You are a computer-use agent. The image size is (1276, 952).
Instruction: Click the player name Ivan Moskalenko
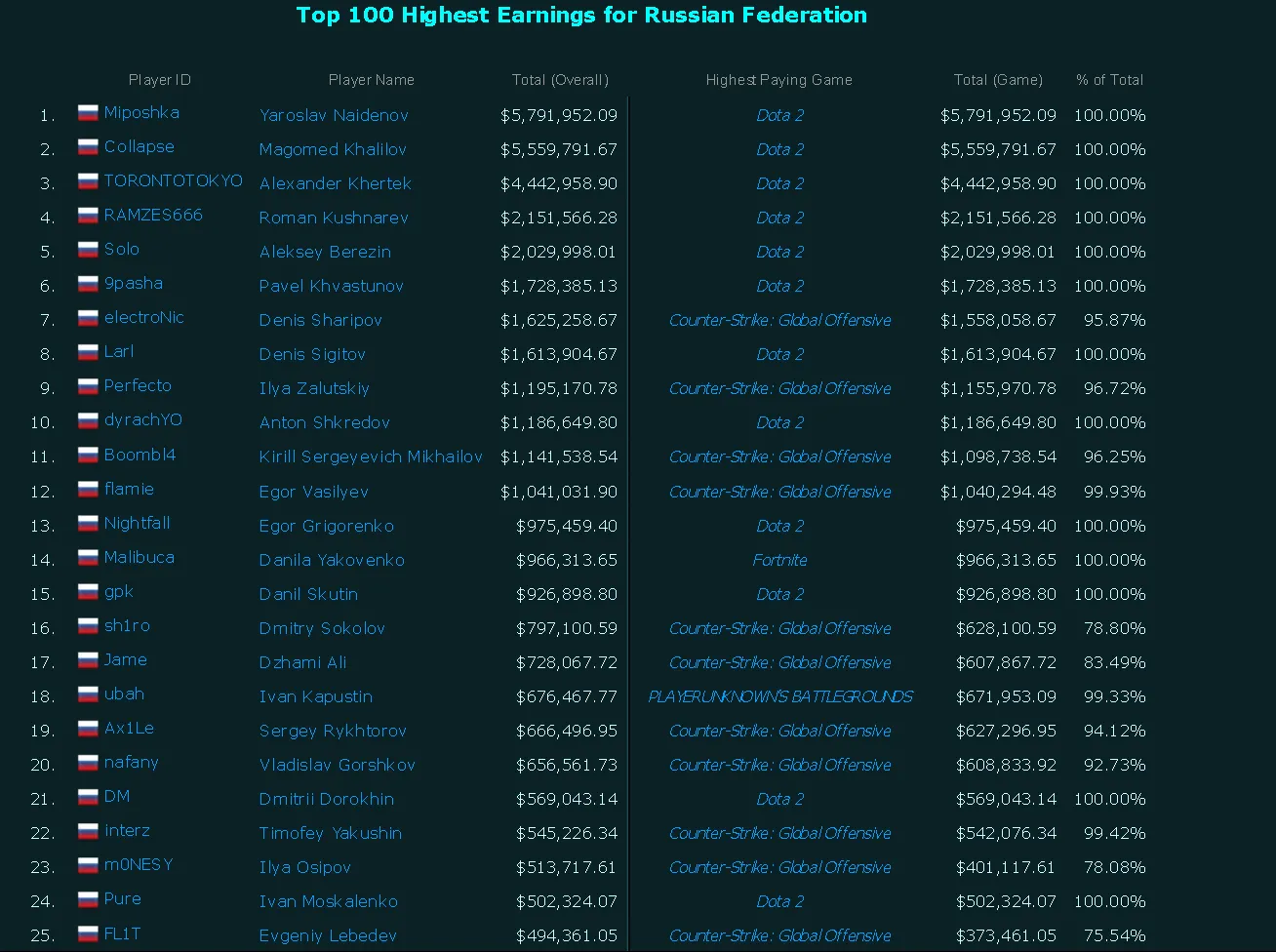coord(329,902)
